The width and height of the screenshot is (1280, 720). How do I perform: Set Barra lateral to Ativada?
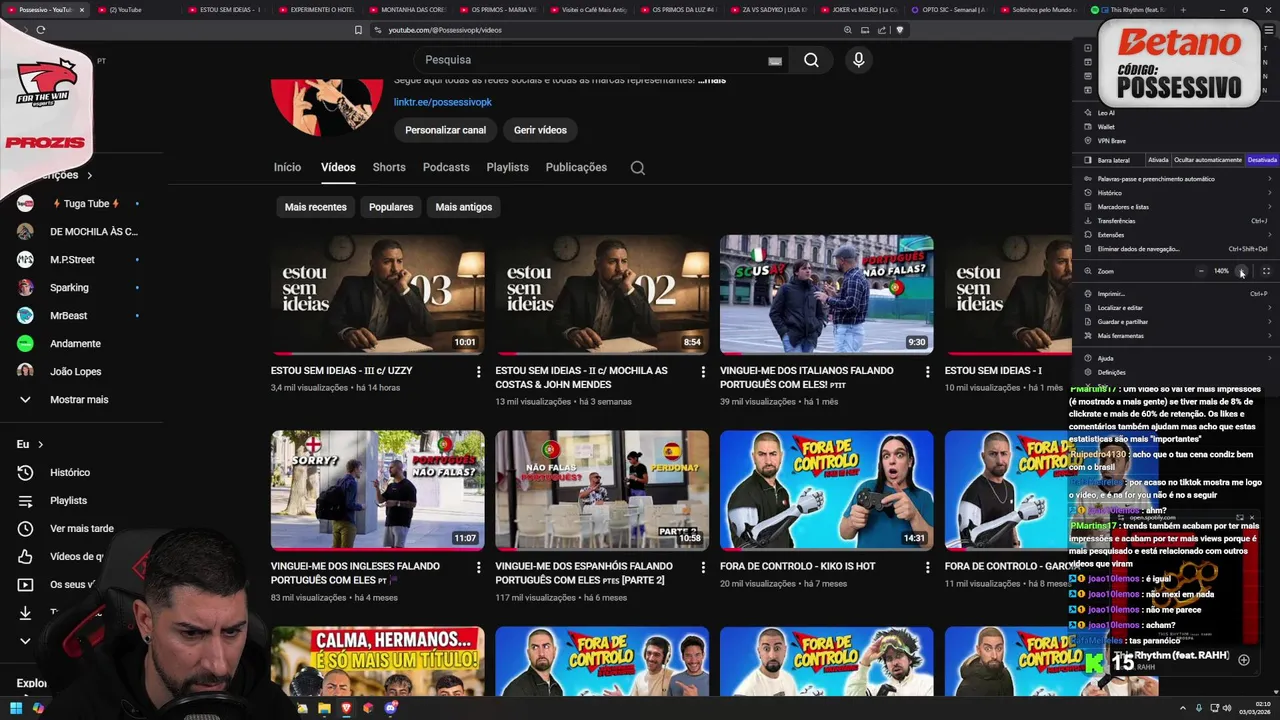(1158, 160)
